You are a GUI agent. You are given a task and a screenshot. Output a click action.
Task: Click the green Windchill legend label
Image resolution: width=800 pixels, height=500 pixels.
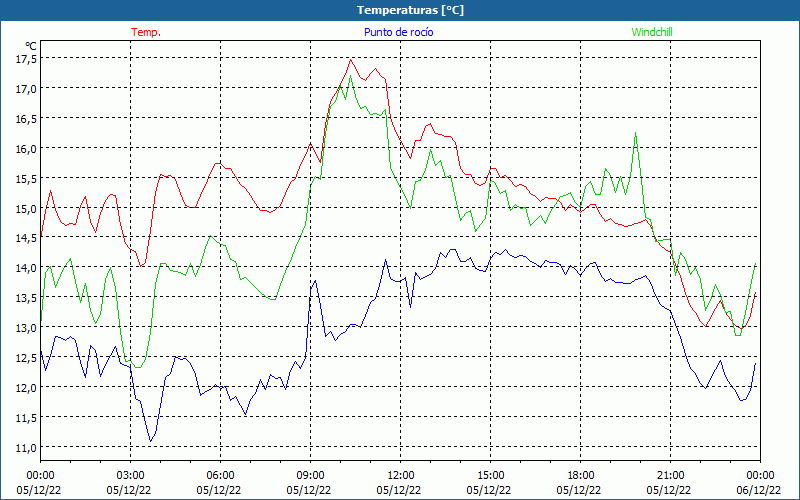pos(652,32)
